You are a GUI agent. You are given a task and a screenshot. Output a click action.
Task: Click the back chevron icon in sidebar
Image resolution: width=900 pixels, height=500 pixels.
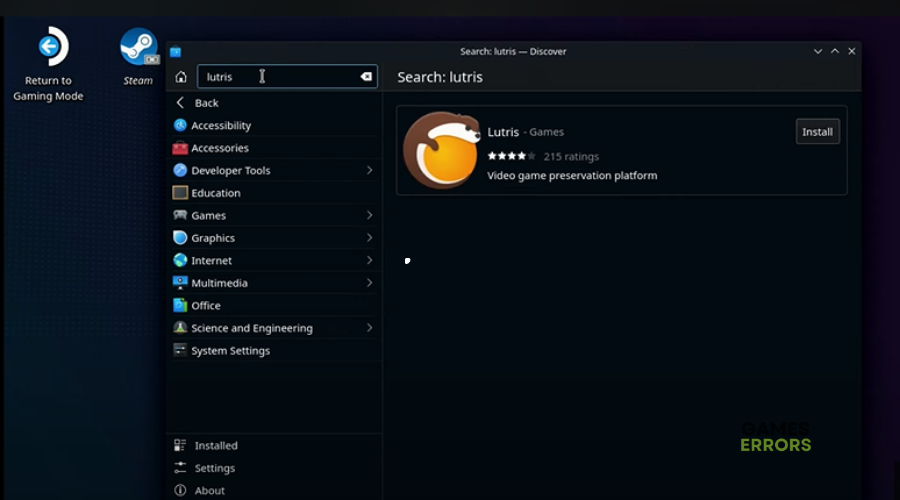click(180, 102)
